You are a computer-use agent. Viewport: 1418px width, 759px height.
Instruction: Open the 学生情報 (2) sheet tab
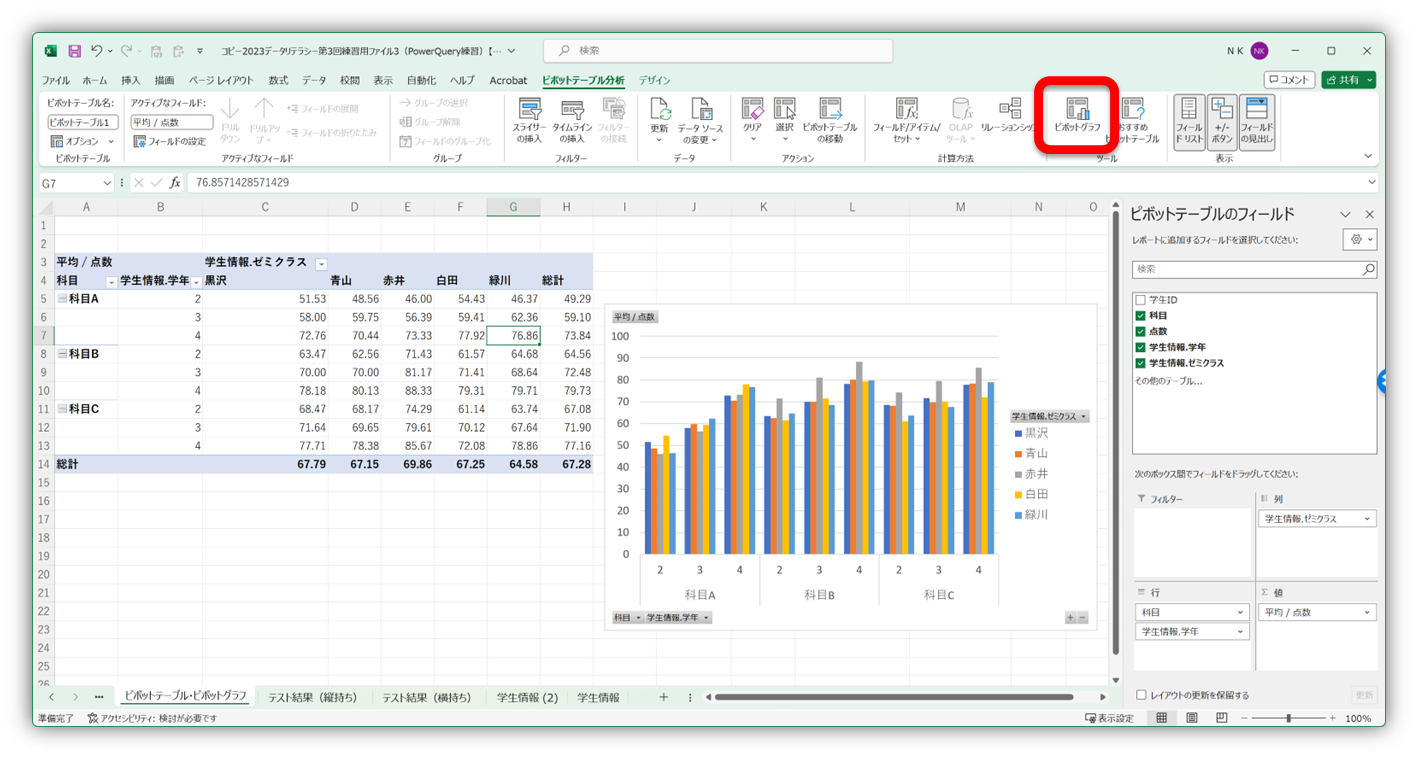528,697
